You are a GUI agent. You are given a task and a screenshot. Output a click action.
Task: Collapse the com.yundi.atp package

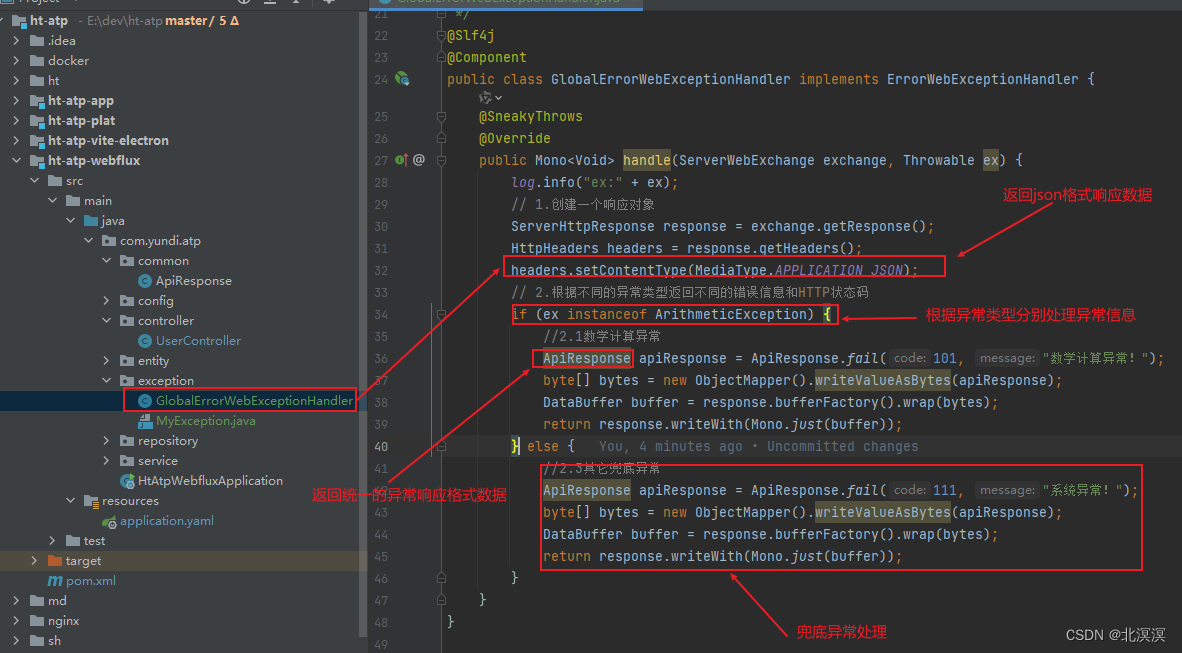[x=89, y=241]
